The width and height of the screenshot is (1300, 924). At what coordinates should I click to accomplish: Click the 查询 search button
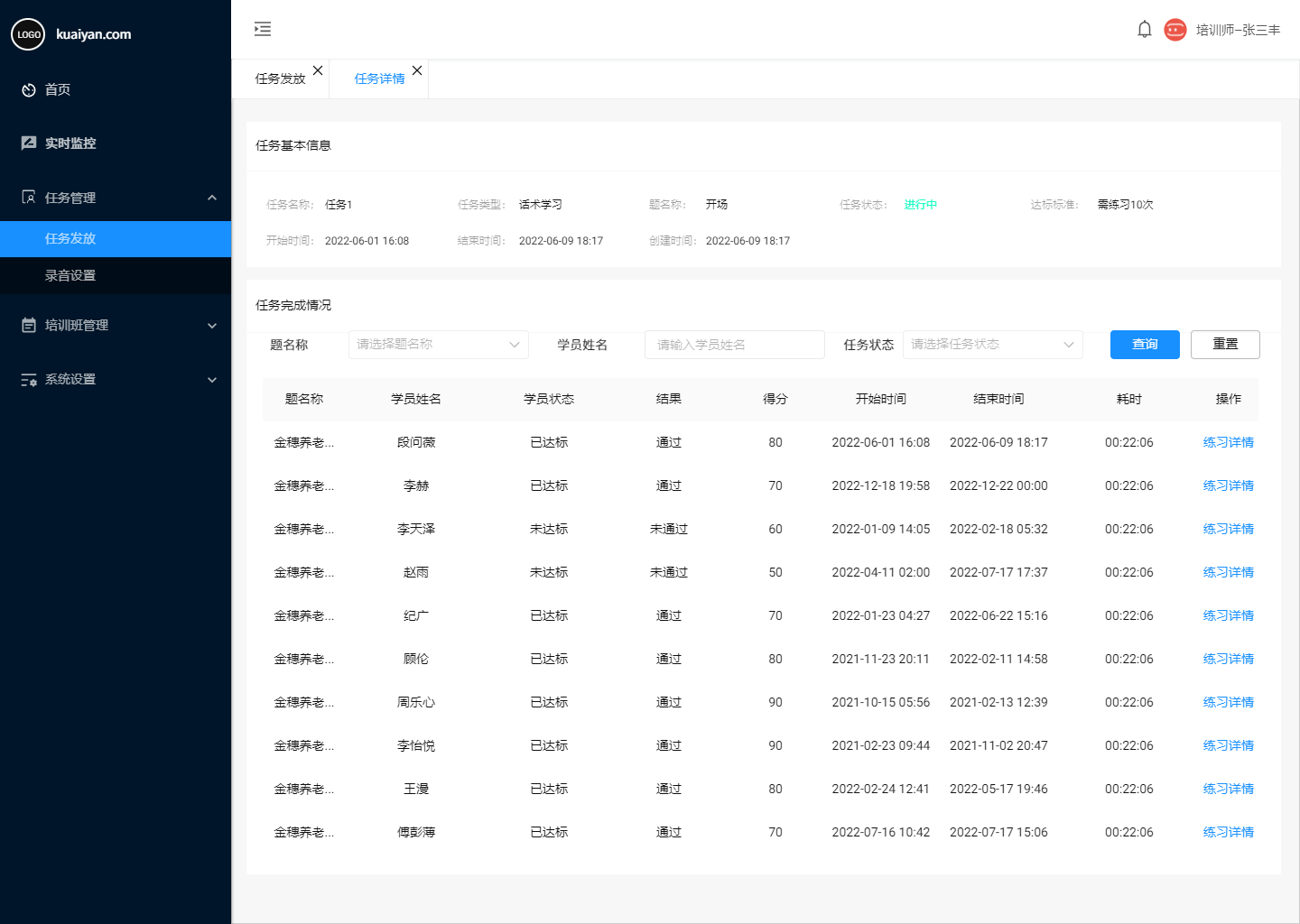coord(1145,345)
